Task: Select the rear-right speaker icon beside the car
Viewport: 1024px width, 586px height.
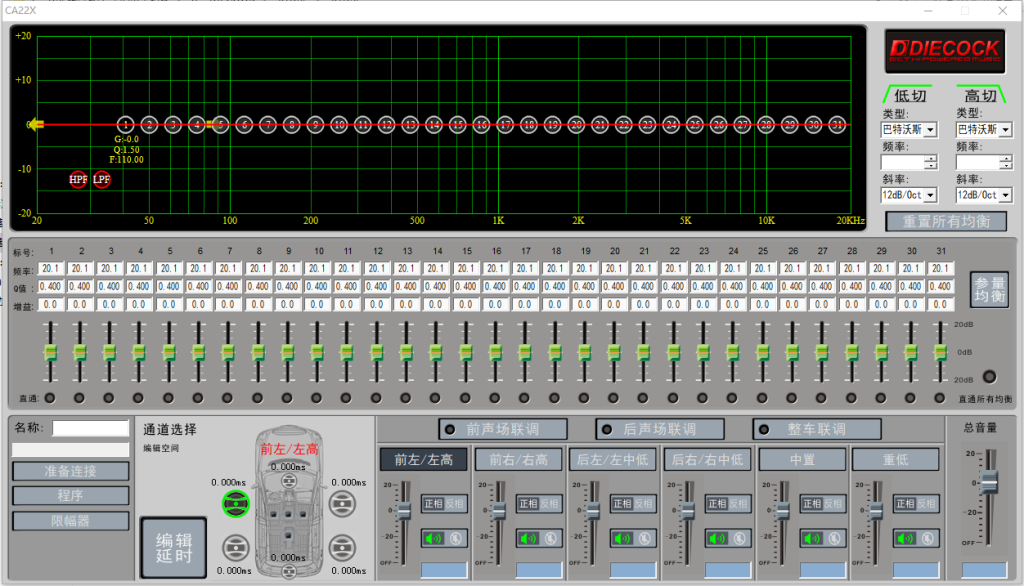Action: 342,548
